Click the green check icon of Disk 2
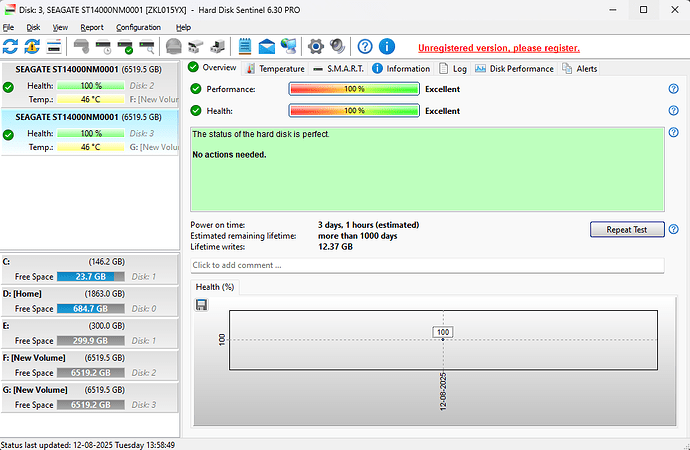Image resolution: width=690 pixels, height=450 pixels. pos(8,87)
